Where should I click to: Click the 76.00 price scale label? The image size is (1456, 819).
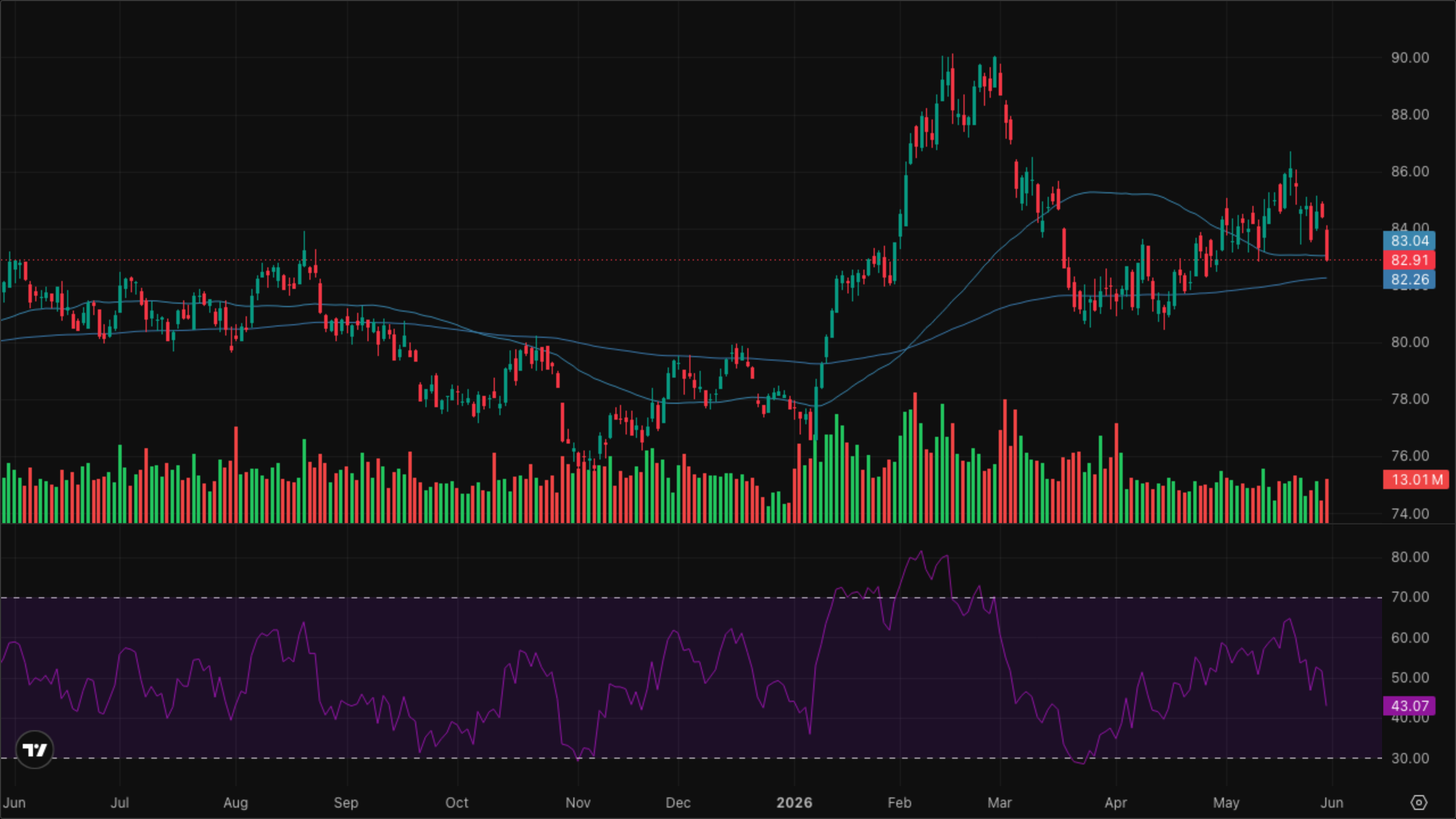pyautogui.click(x=1410, y=456)
